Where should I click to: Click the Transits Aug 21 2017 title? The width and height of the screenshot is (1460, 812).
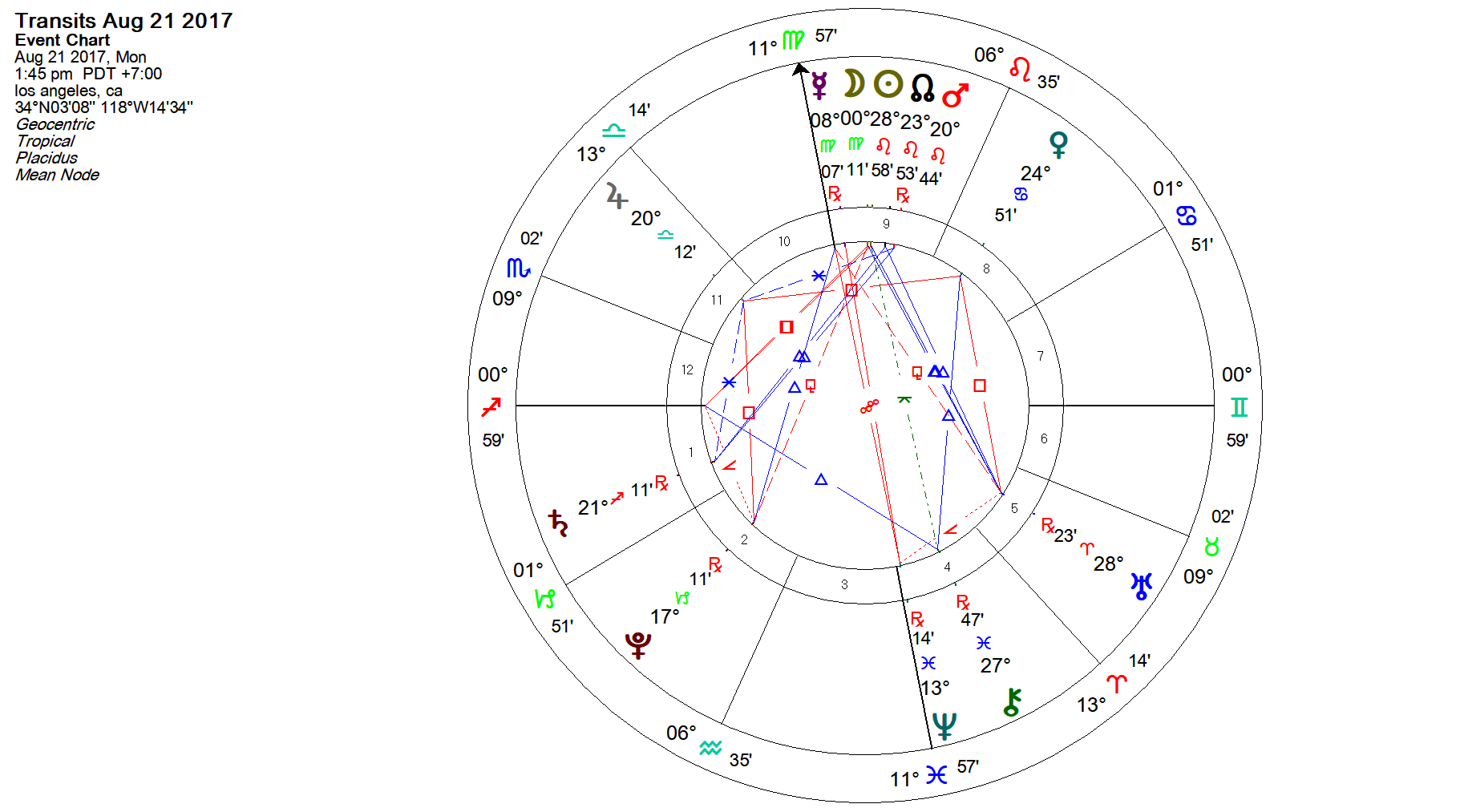pyautogui.click(x=123, y=21)
